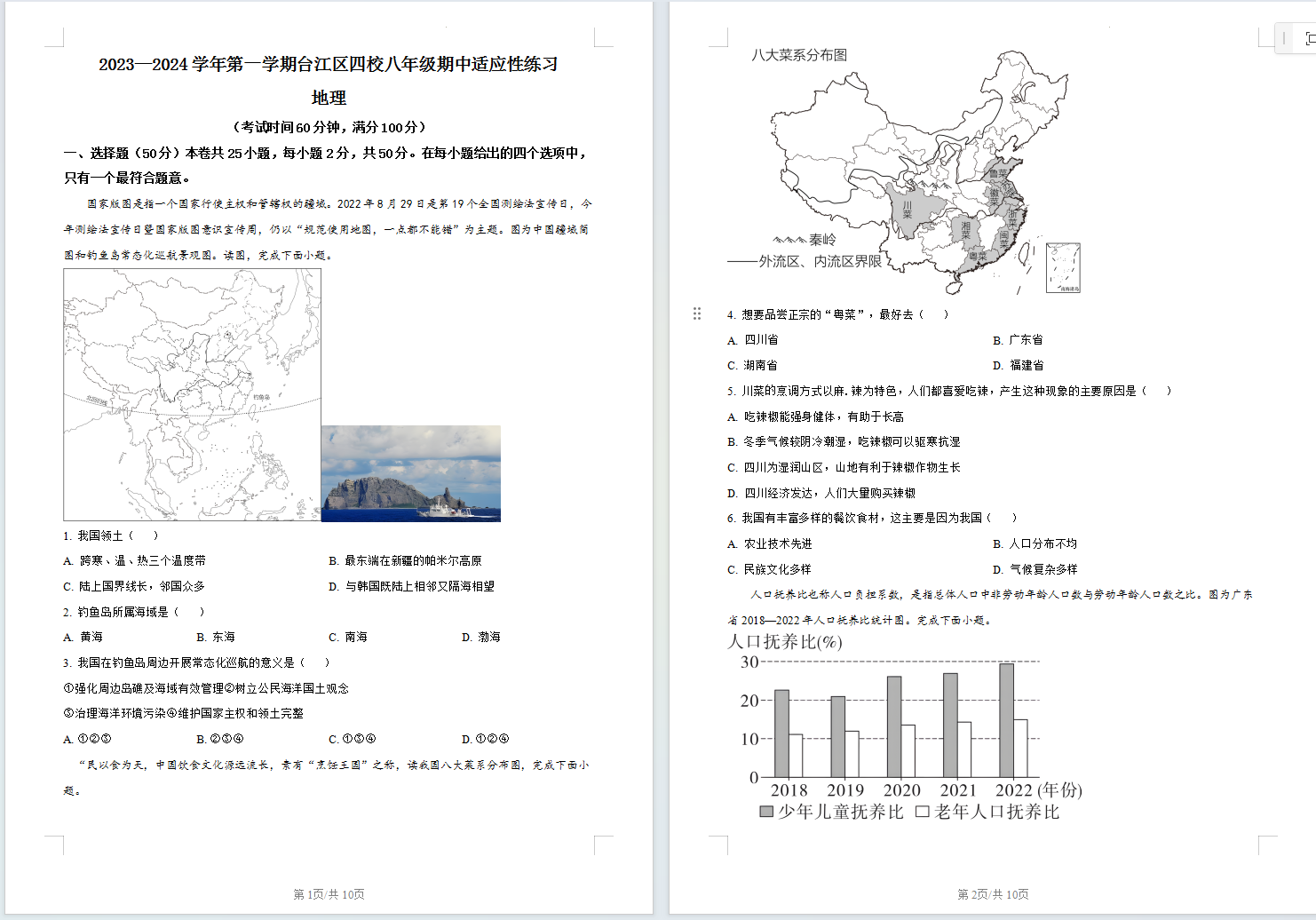Click option 'C. 四川为湿润山区,山地有利于辣椒作物生长'
The image size is (1316, 920).
(844, 467)
